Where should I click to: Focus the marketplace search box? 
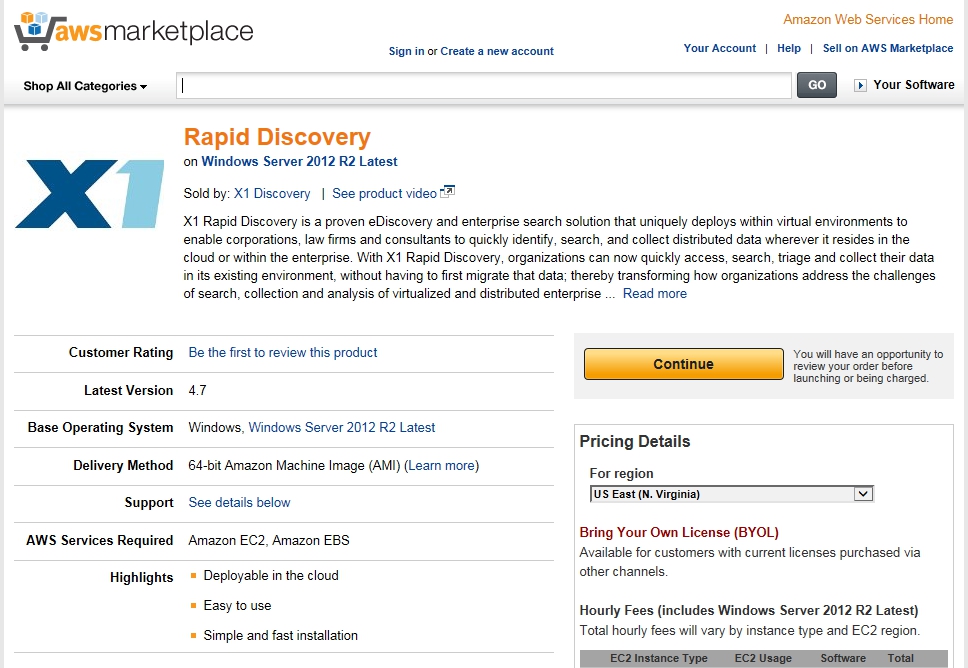pos(484,85)
